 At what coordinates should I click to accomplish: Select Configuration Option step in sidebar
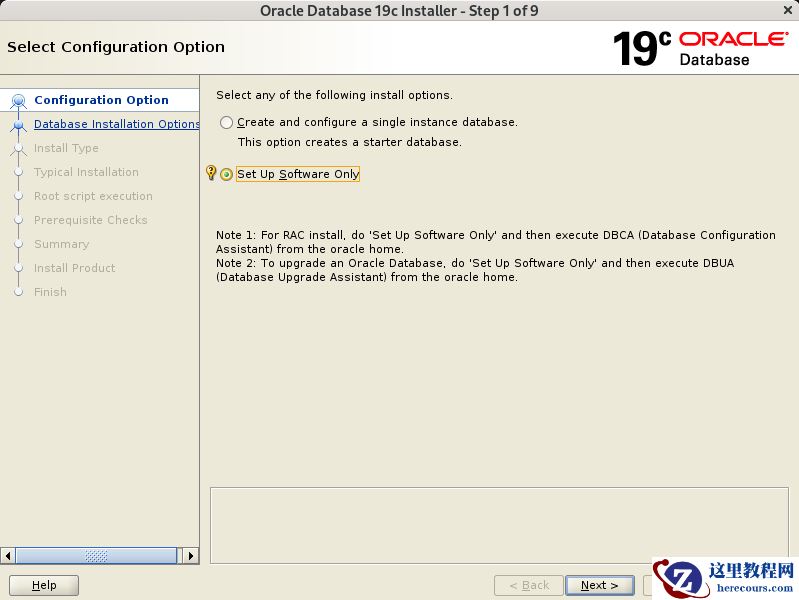point(101,100)
